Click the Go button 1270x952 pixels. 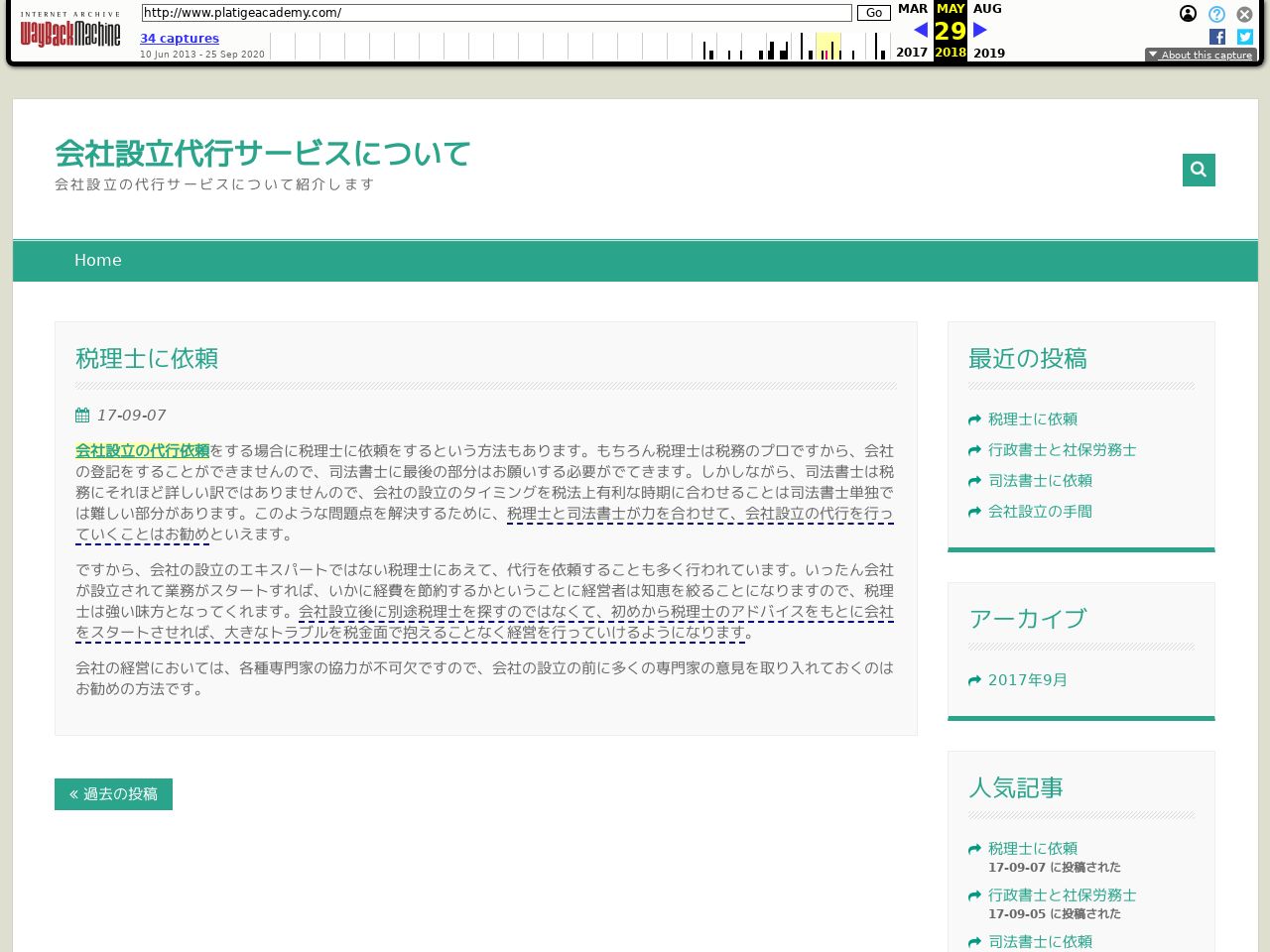coord(873,13)
